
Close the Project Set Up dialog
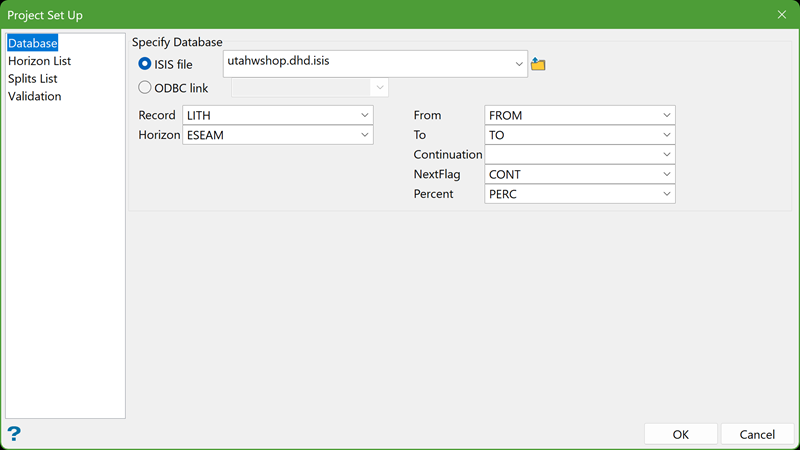coord(781,14)
